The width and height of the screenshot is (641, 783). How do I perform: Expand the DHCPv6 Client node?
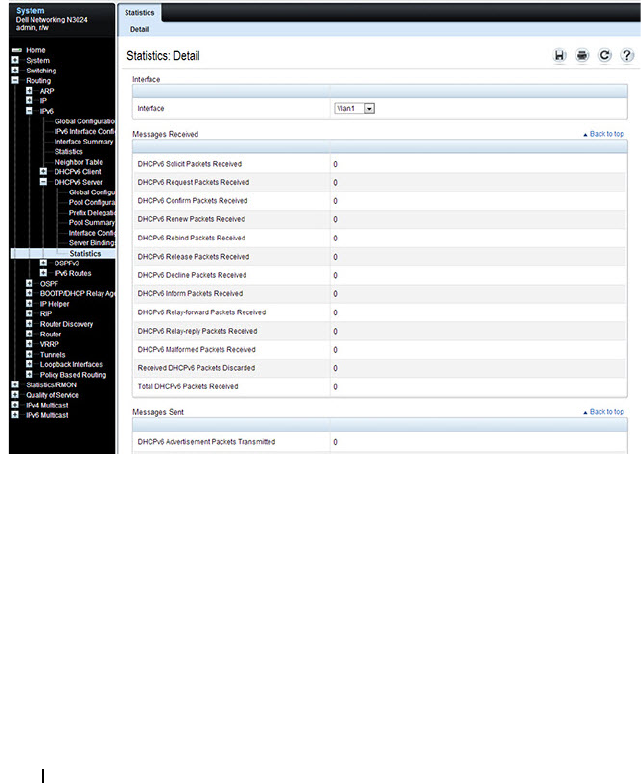tap(43, 171)
